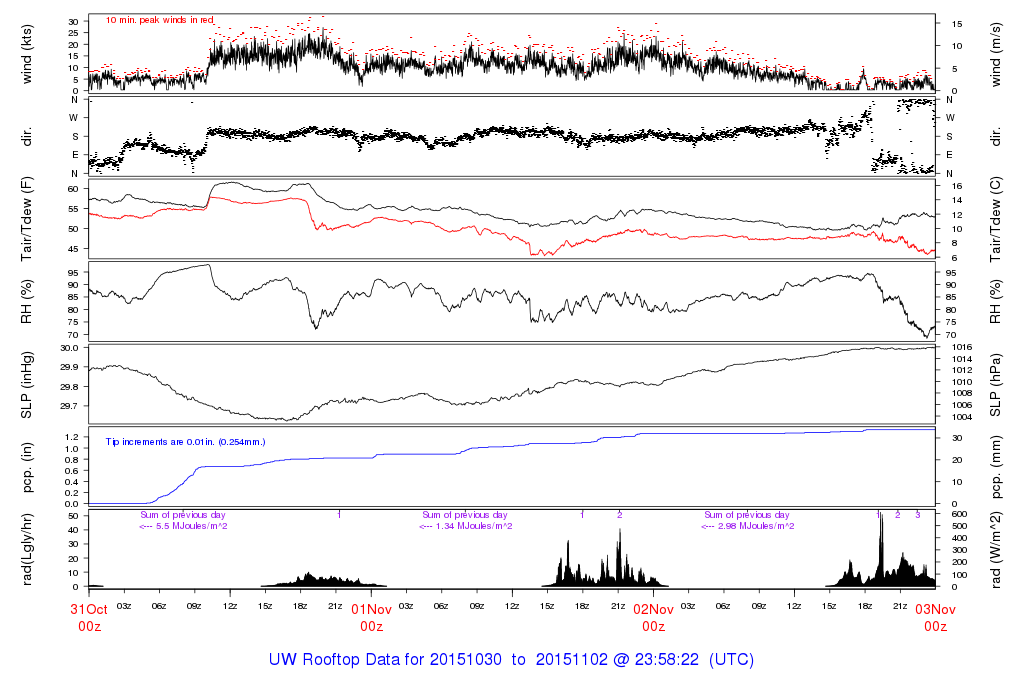Click the 'pcp. (in)' axis label

tap(27, 468)
